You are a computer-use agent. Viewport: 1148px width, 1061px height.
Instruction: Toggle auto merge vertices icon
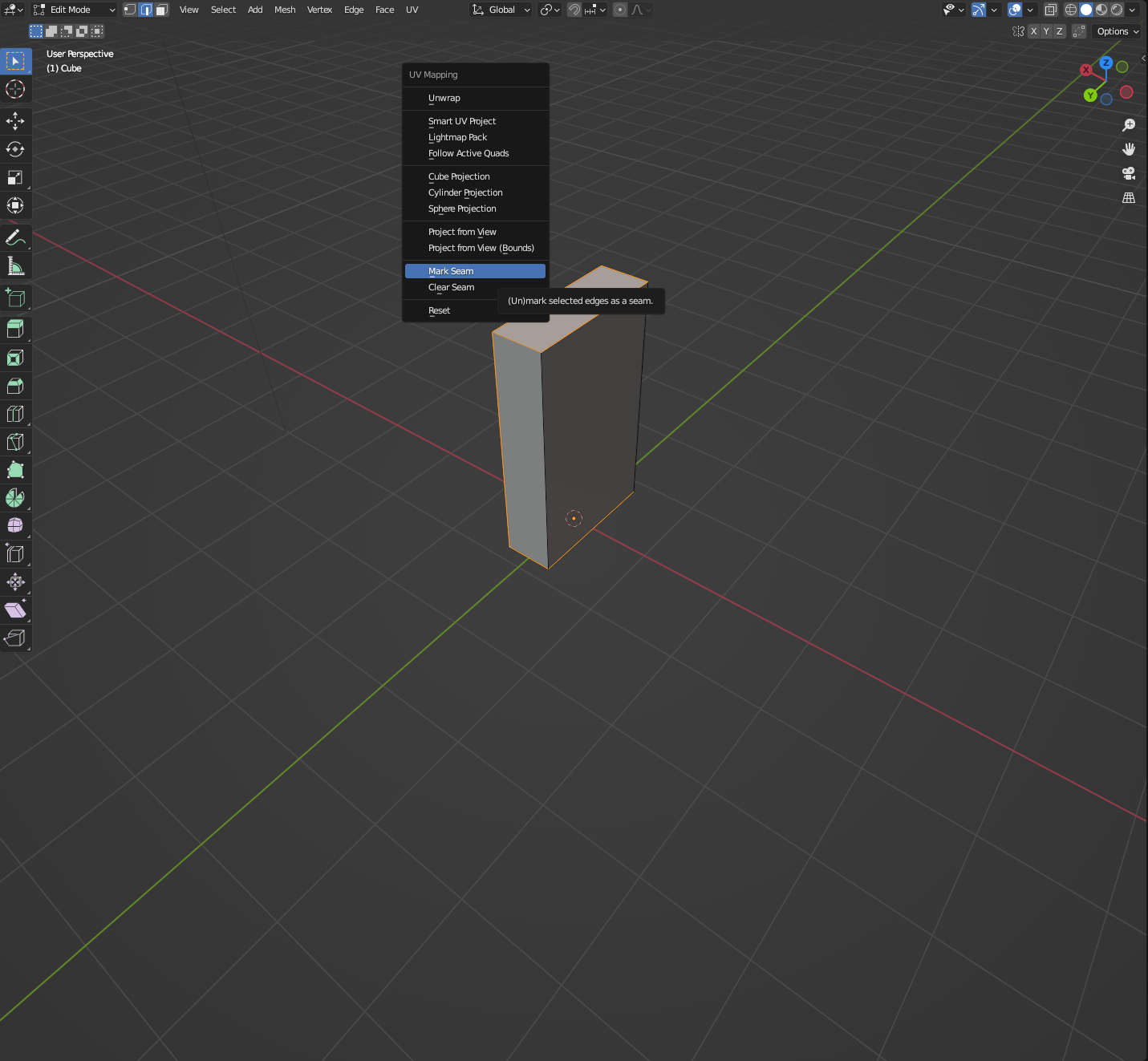point(1079,31)
